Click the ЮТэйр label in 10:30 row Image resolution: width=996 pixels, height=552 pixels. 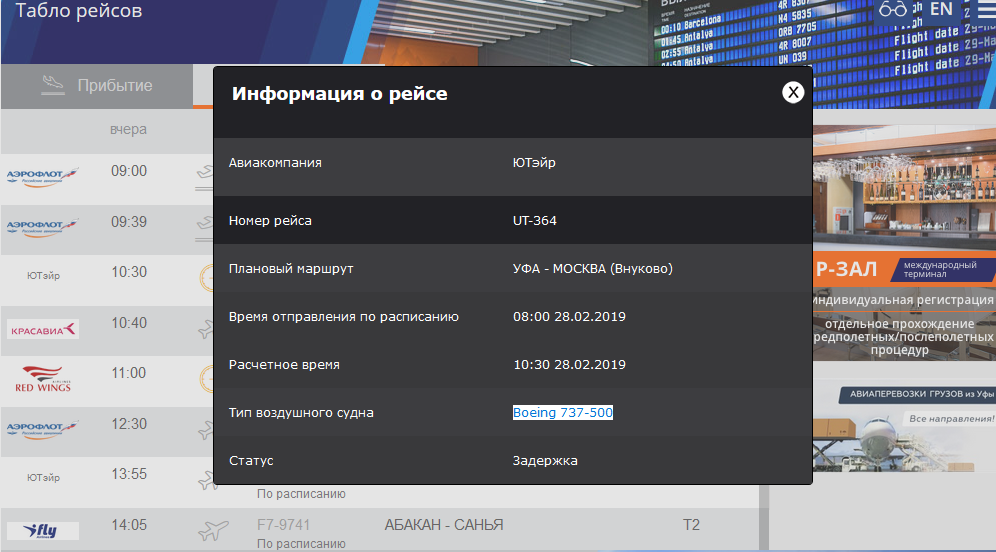[43, 276]
